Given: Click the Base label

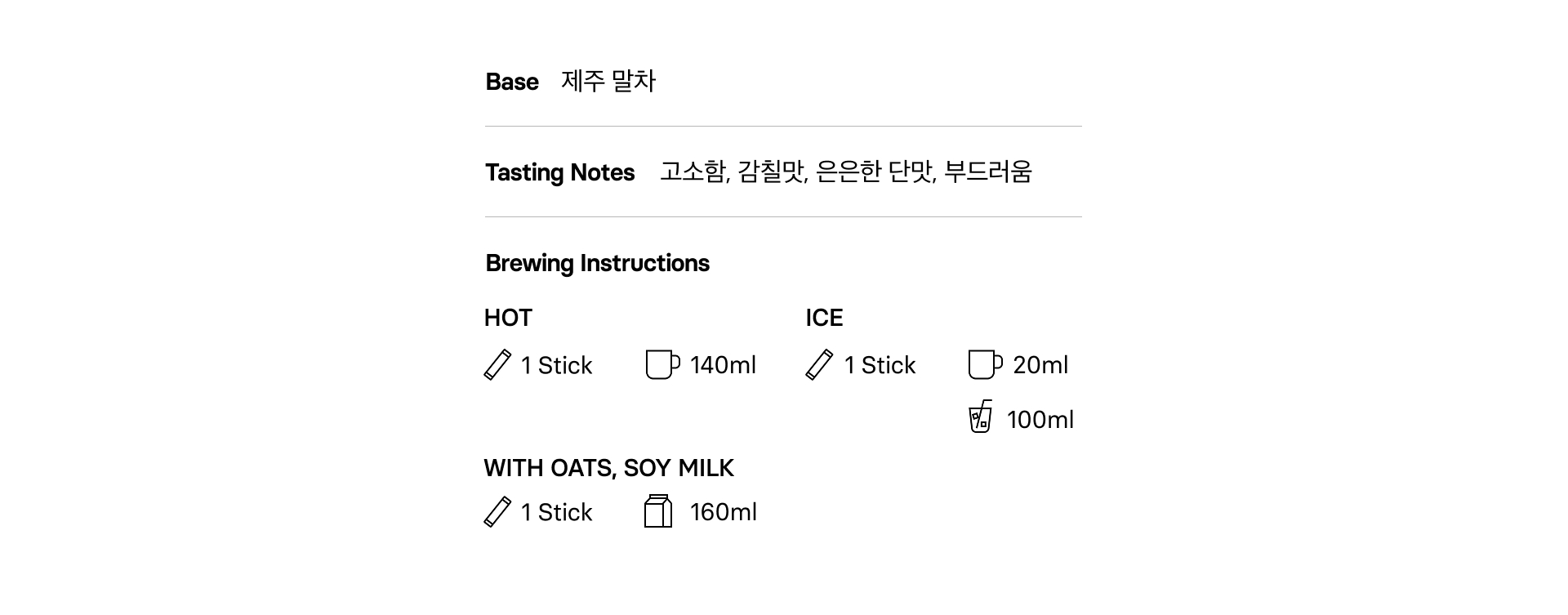Looking at the screenshot, I should point(512,82).
